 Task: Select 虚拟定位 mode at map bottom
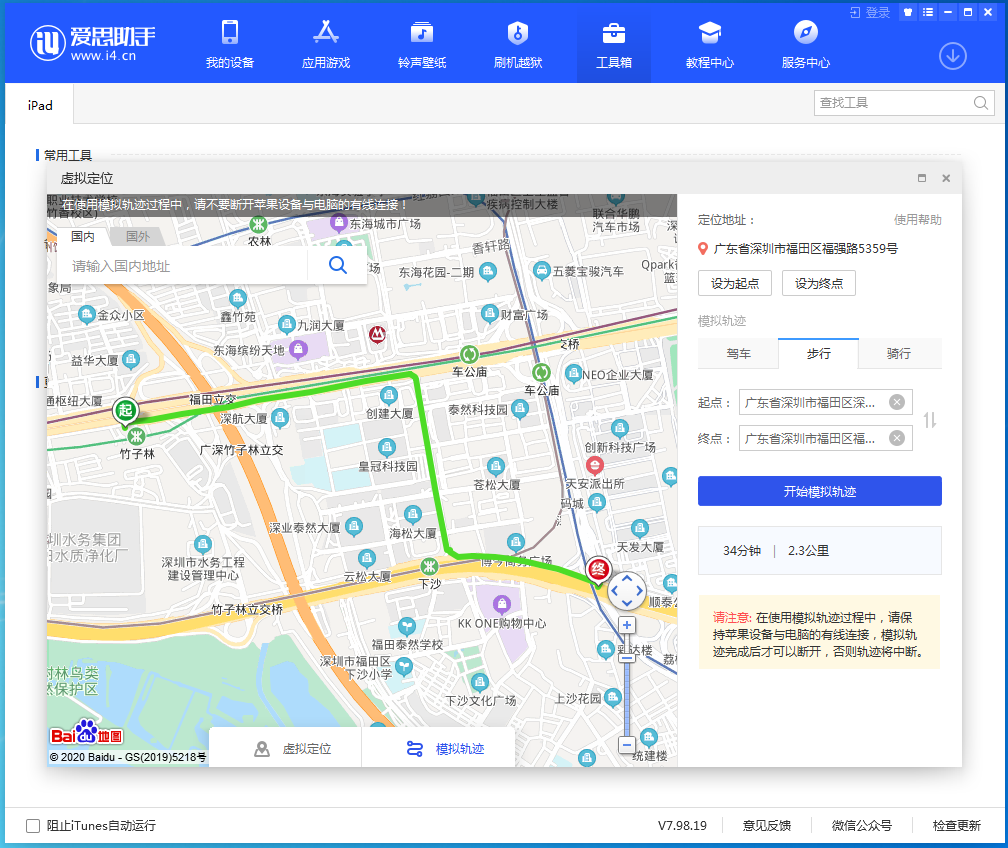[x=286, y=749]
